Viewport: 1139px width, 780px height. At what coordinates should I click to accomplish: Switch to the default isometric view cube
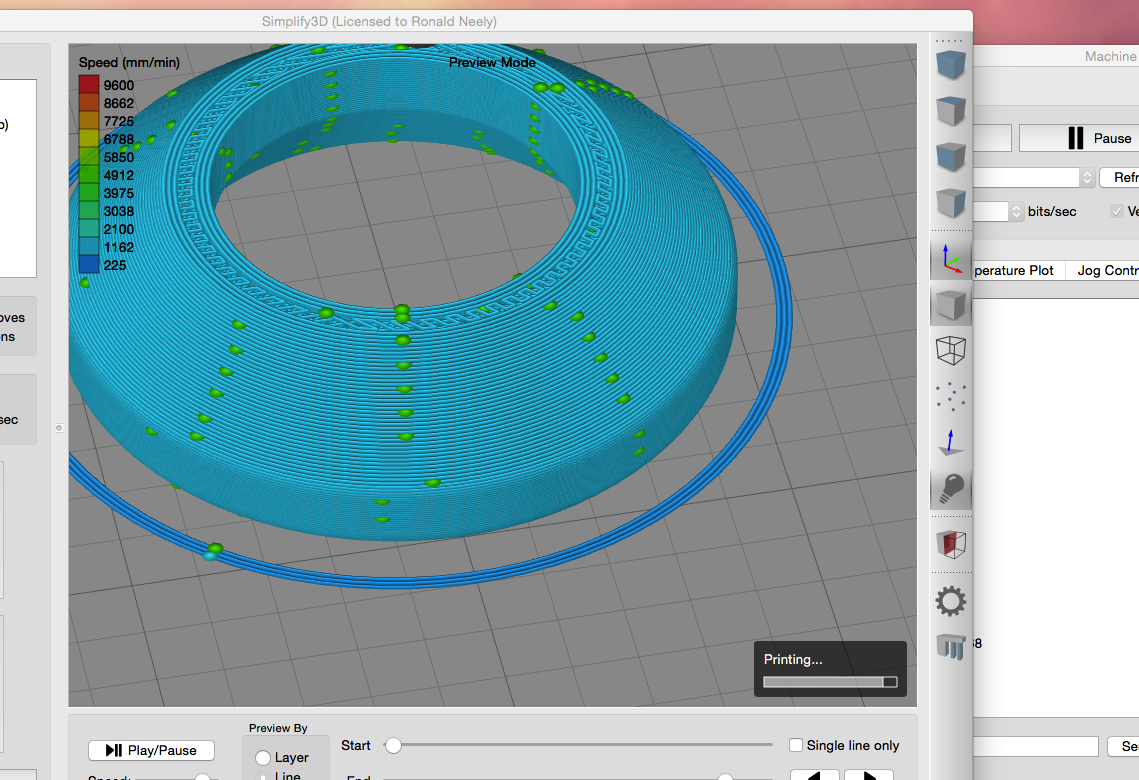pos(950,66)
